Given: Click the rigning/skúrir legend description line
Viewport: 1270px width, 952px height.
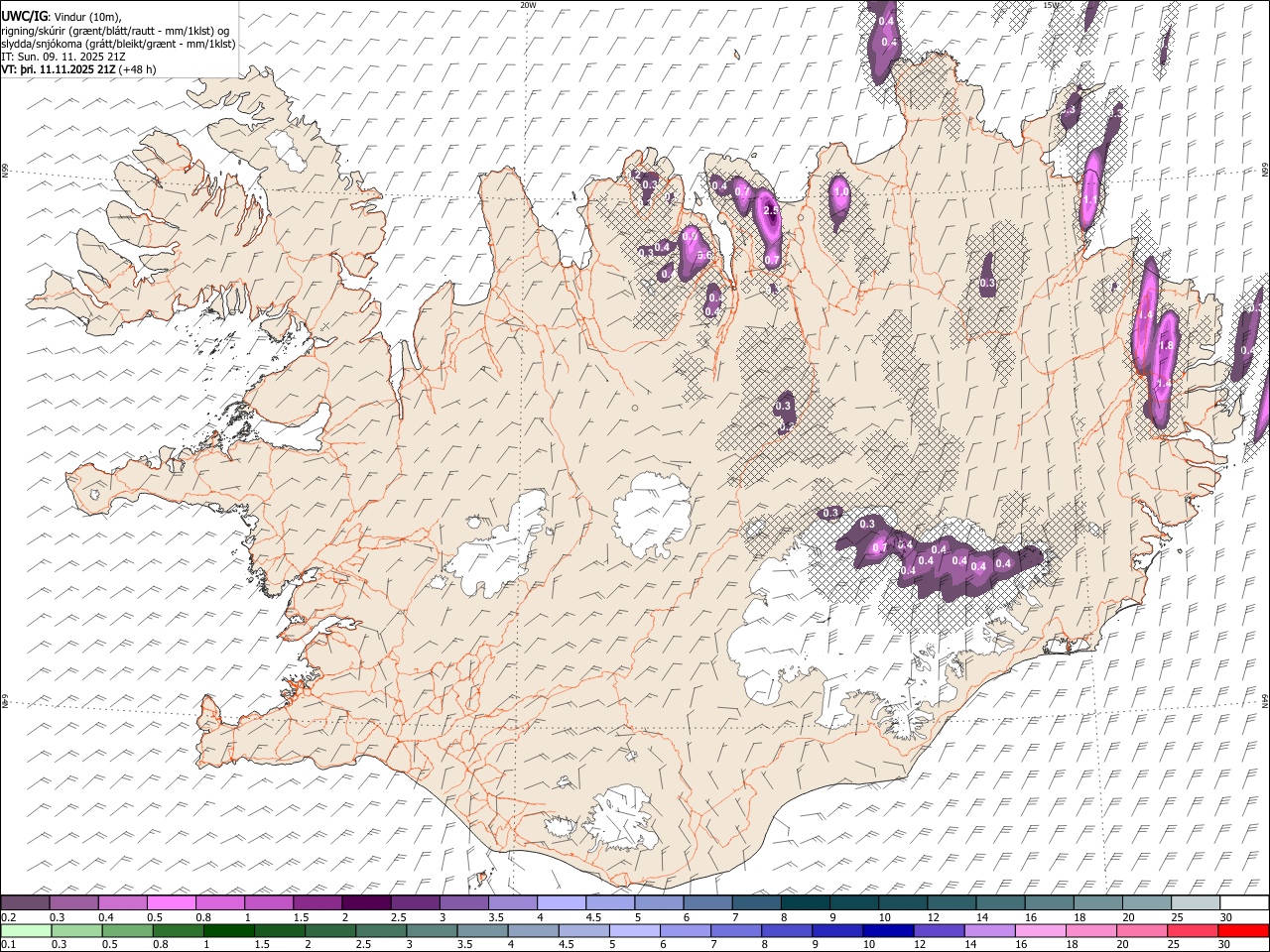Looking at the screenshot, I should 115,30.
